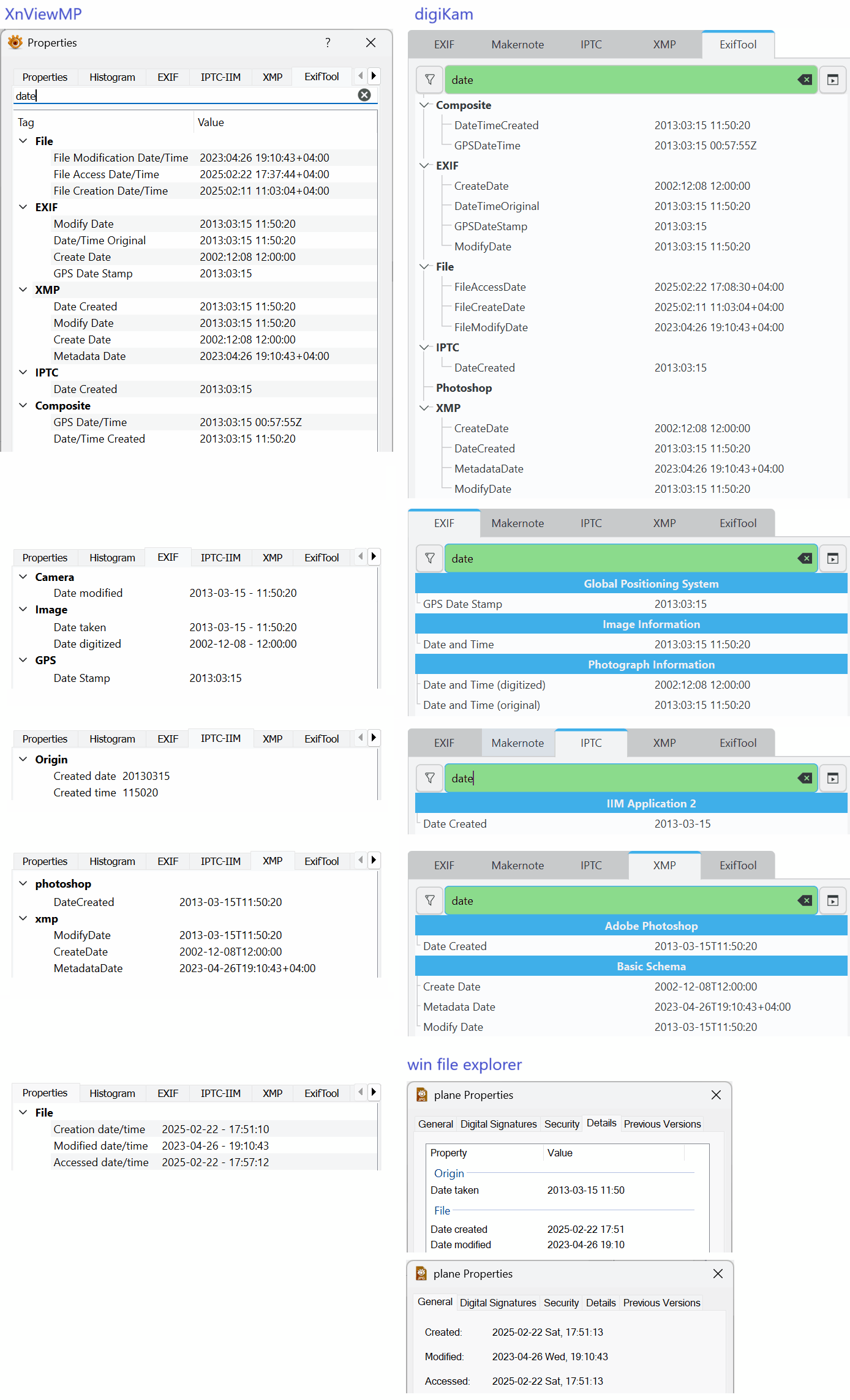Click filter funnel in digiKam's Global Positioning System panel

(430, 558)
